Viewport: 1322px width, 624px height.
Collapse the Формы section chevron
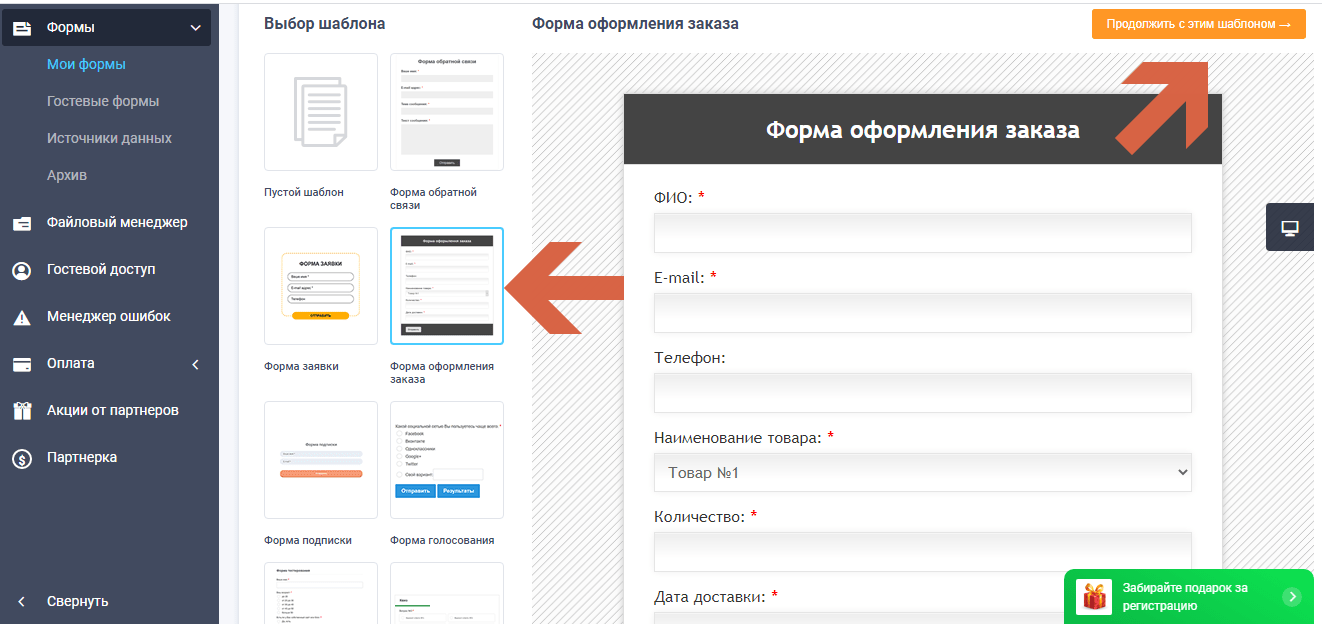pos(196,27)
